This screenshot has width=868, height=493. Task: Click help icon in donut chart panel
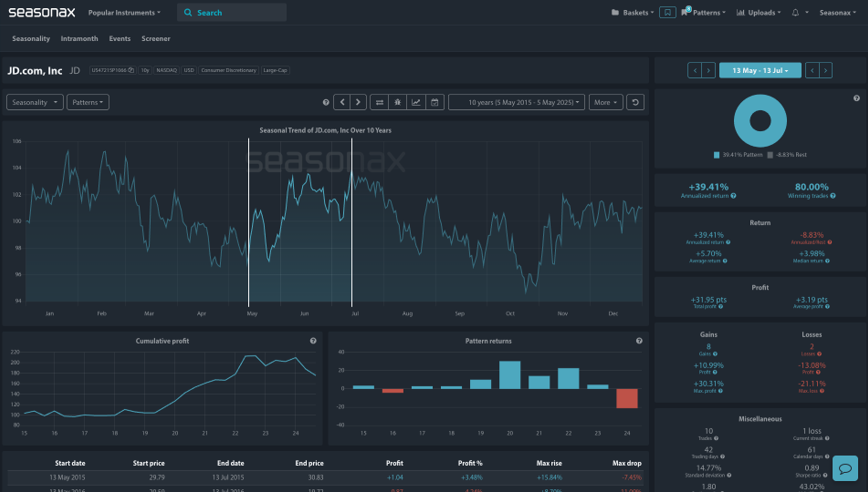tap(856, 98)
